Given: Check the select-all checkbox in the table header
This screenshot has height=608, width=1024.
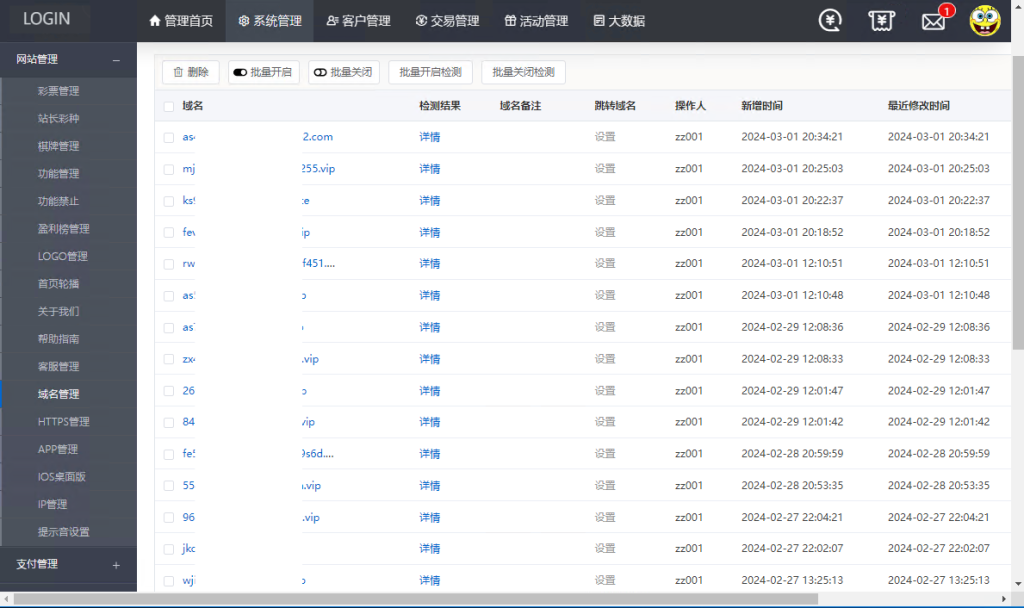Looking at the screenshot, I should tap(168, 106).
